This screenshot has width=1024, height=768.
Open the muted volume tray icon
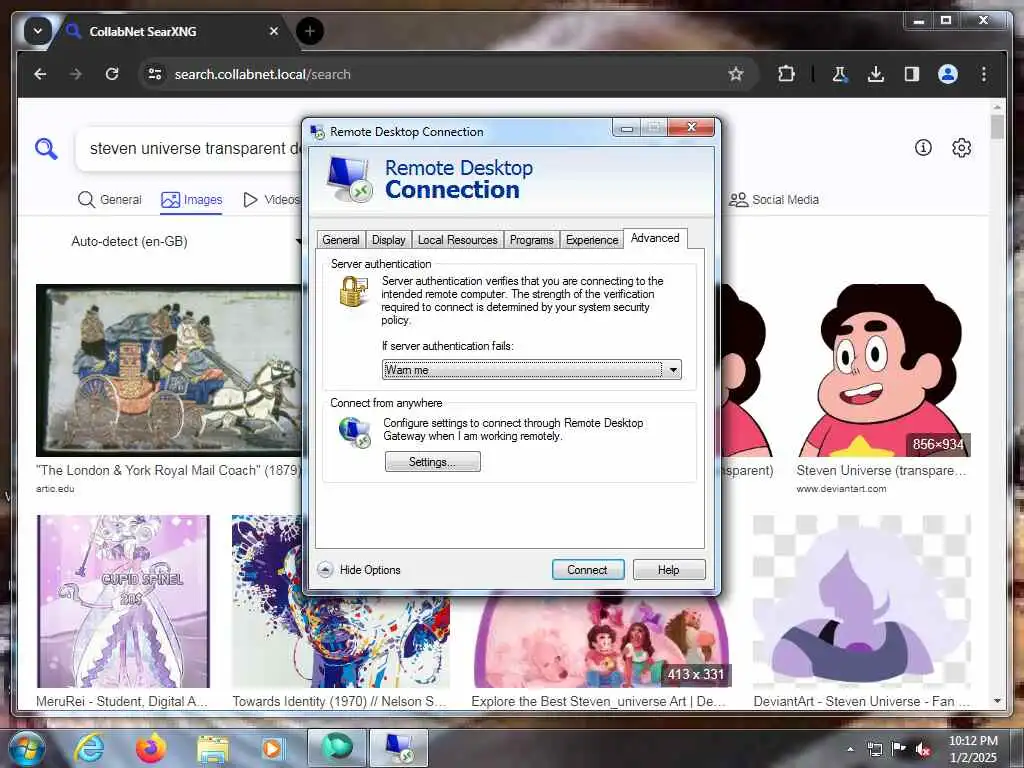tap(923, 749)
